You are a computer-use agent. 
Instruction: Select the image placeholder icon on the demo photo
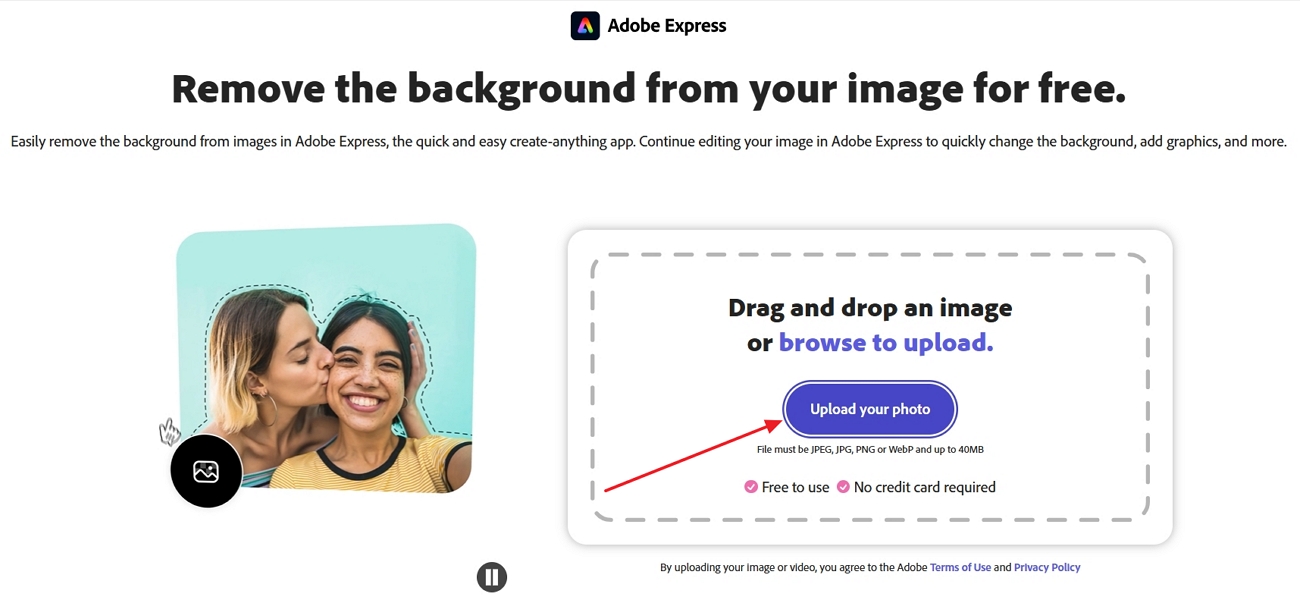pyautogui.click(x=206, y=470)
